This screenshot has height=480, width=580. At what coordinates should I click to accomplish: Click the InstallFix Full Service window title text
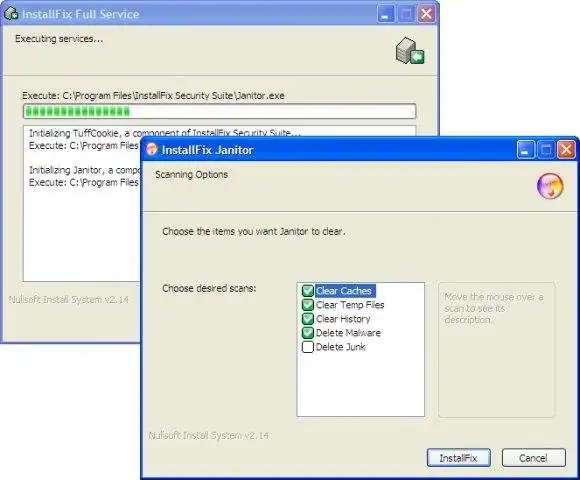tap(80, 14)
